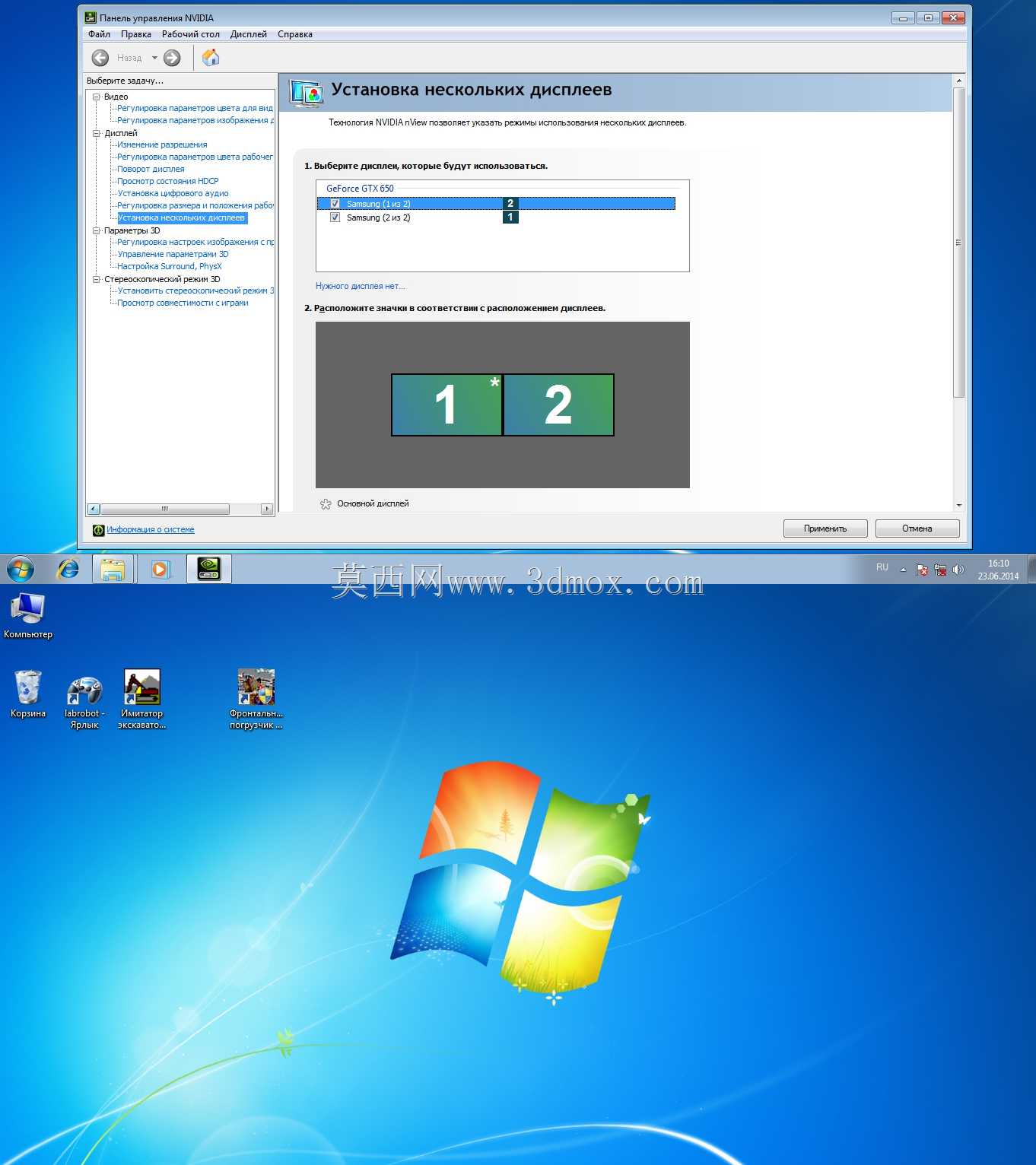1036x1165 pixels.
Task: Select the Корзина recycle bin icon
Action: click(28, 694)
